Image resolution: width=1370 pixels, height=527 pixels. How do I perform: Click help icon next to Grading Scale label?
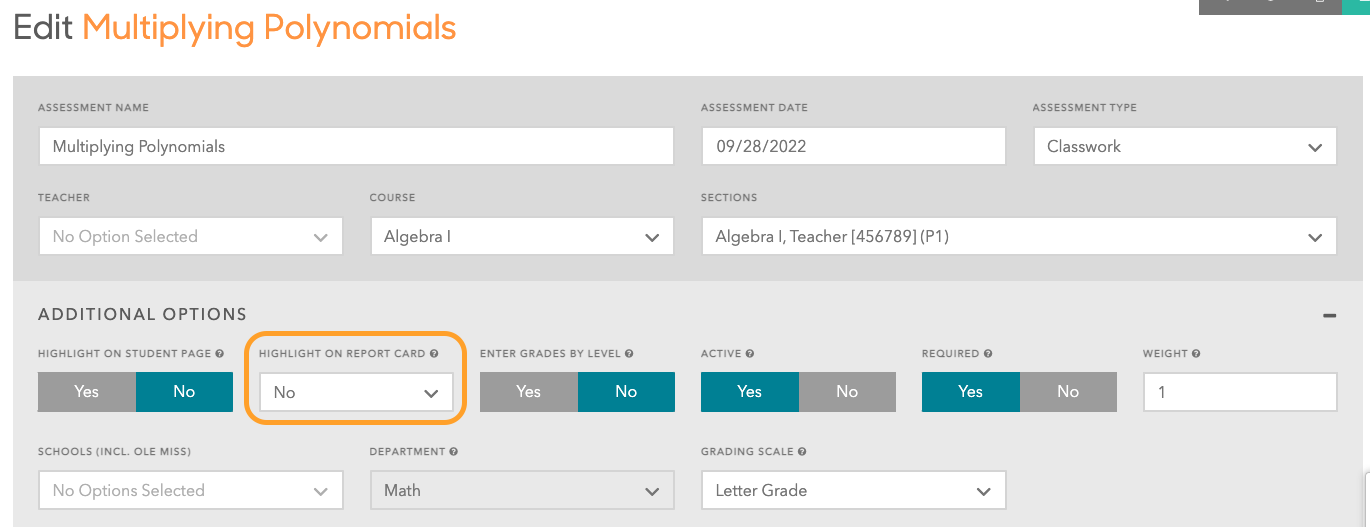click(802, 452)
